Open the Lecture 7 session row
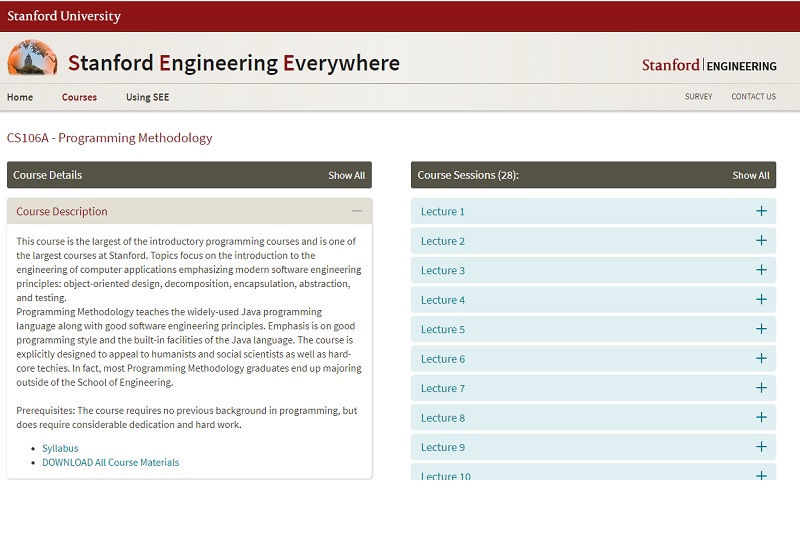Screen dimensions: 800x551 click(x=593, y=388)
